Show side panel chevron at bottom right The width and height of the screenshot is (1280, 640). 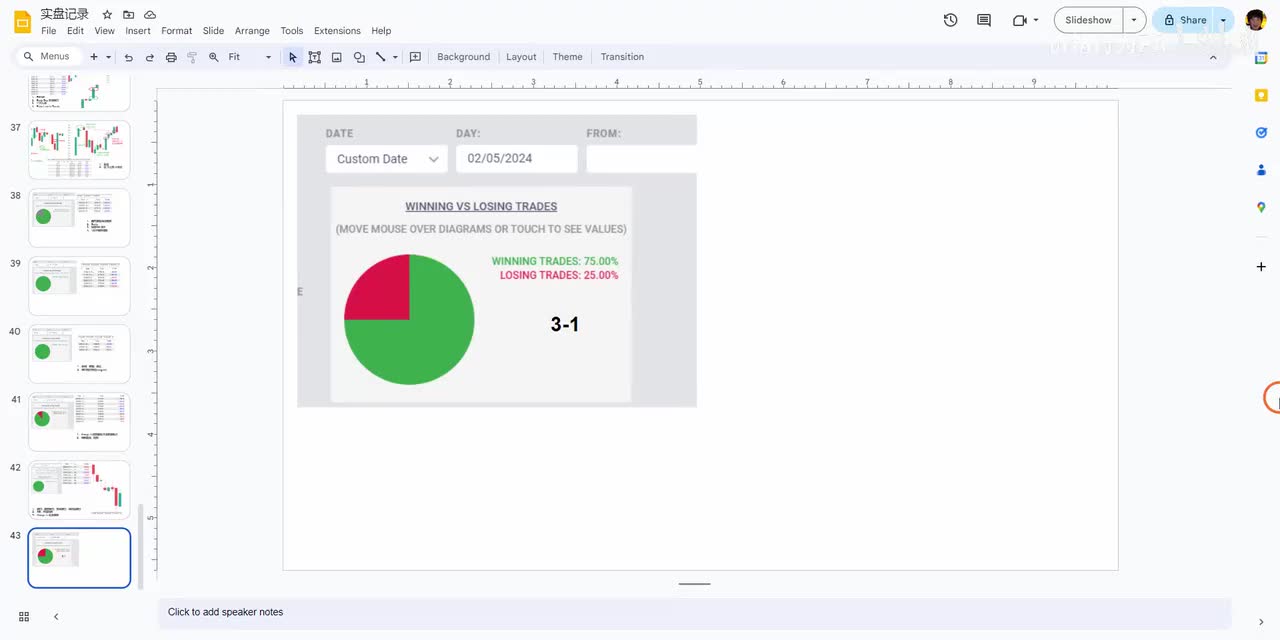point(1261,622)
